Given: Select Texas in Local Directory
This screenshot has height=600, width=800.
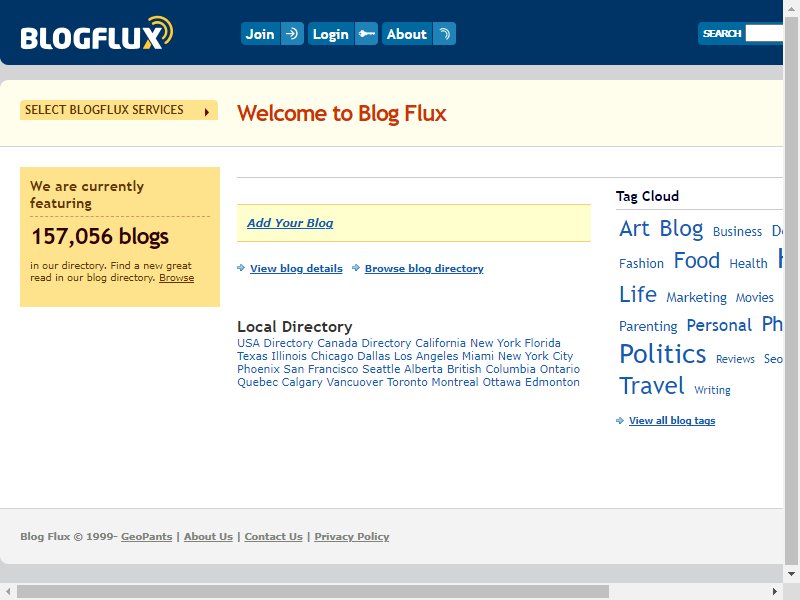Looking at the screenshot, I should point(252,356).
